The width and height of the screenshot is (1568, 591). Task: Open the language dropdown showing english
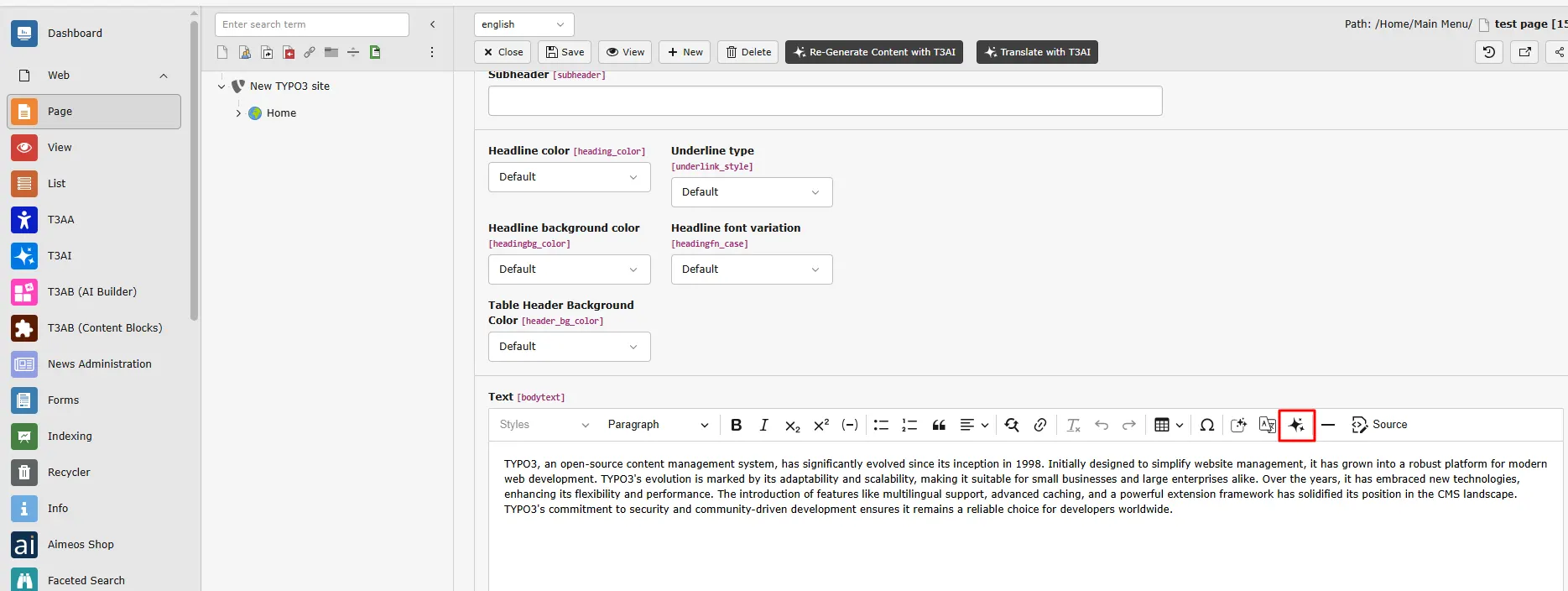click(x=524, y=24)
